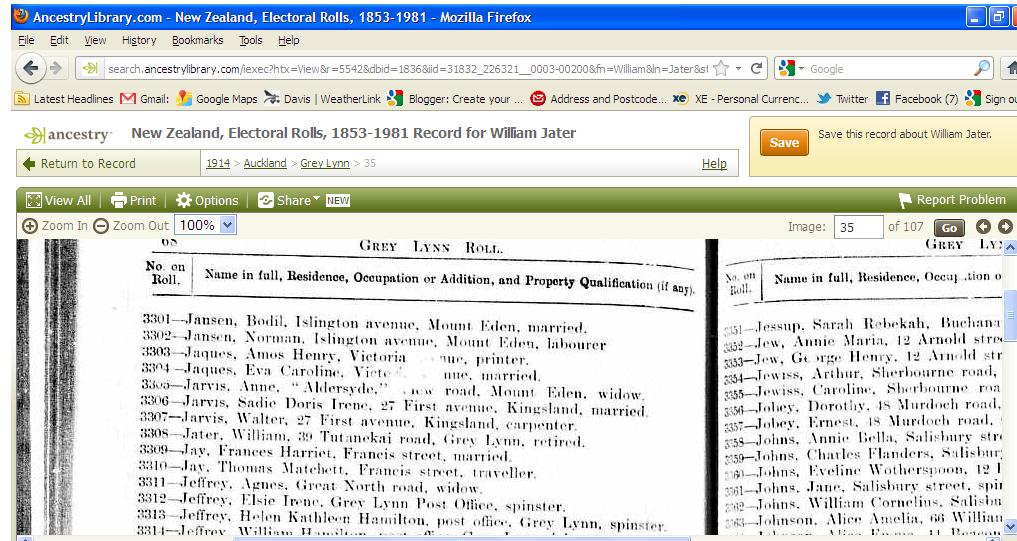The height and width of the screenshot is (541, 1017).
Task: Open the Latest Headlines bookmark
Action: 64,99
